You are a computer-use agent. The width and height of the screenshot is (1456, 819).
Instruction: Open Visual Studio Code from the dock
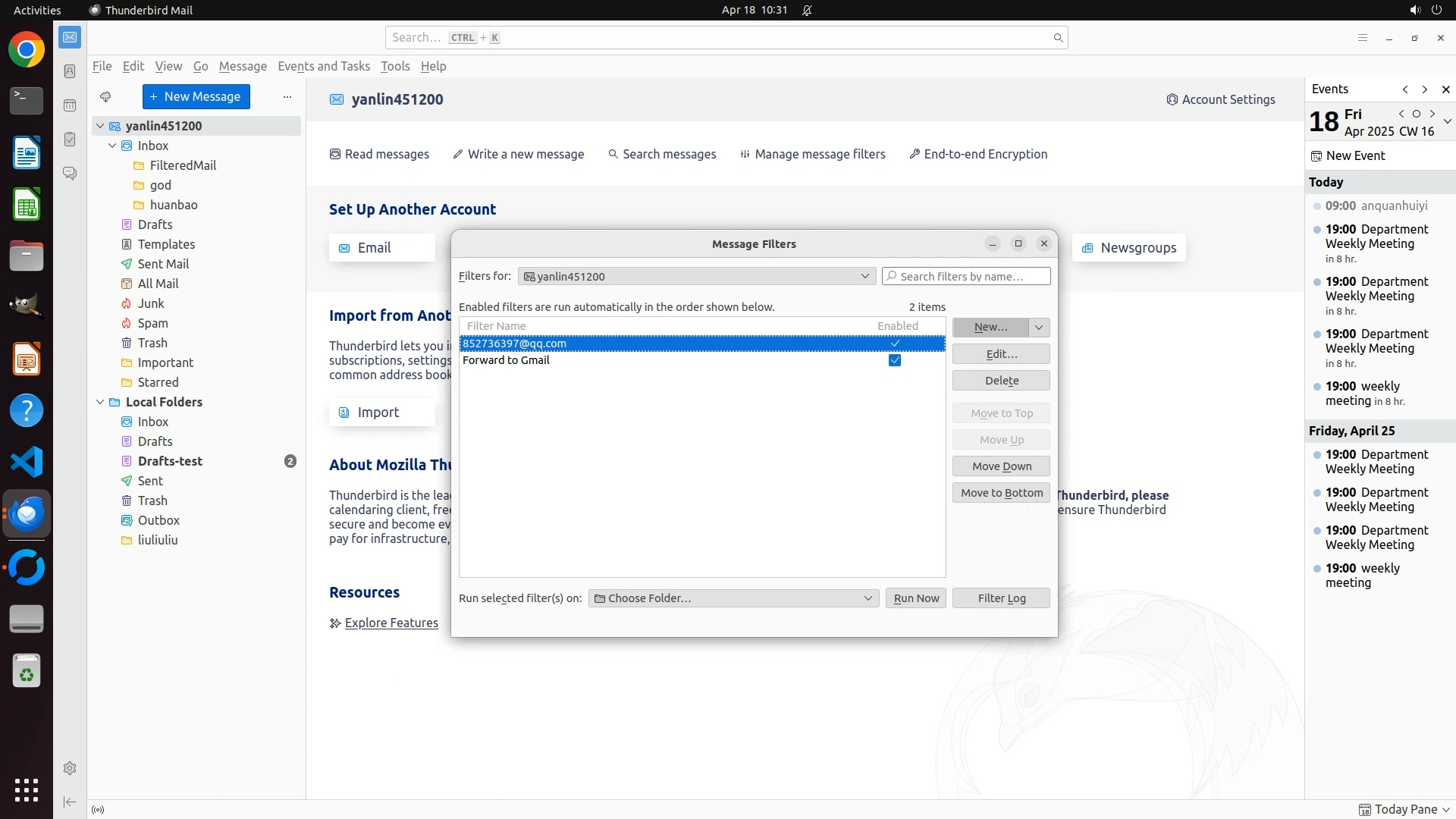coord(27,462)
